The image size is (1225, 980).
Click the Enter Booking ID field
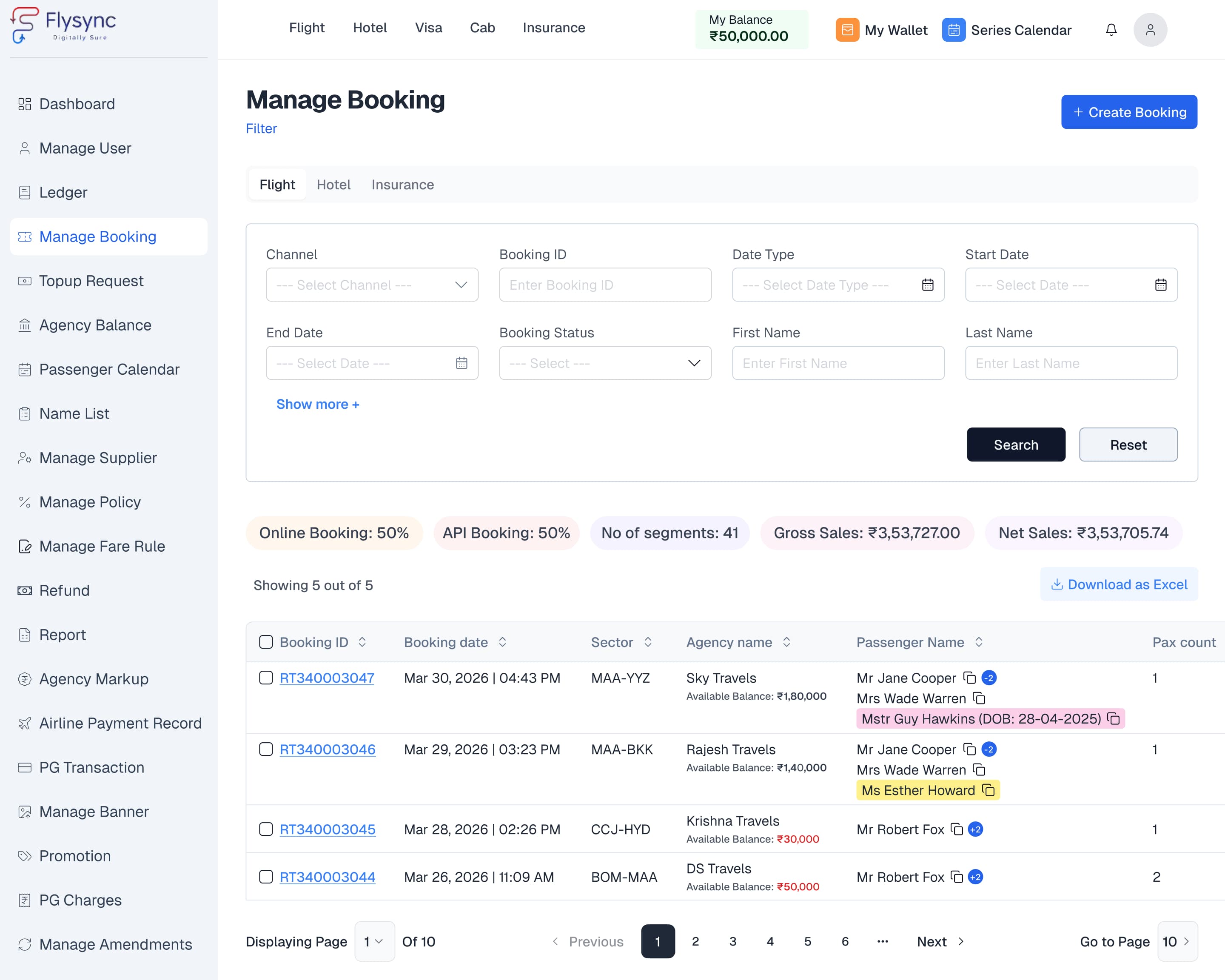tap(605, 285)
